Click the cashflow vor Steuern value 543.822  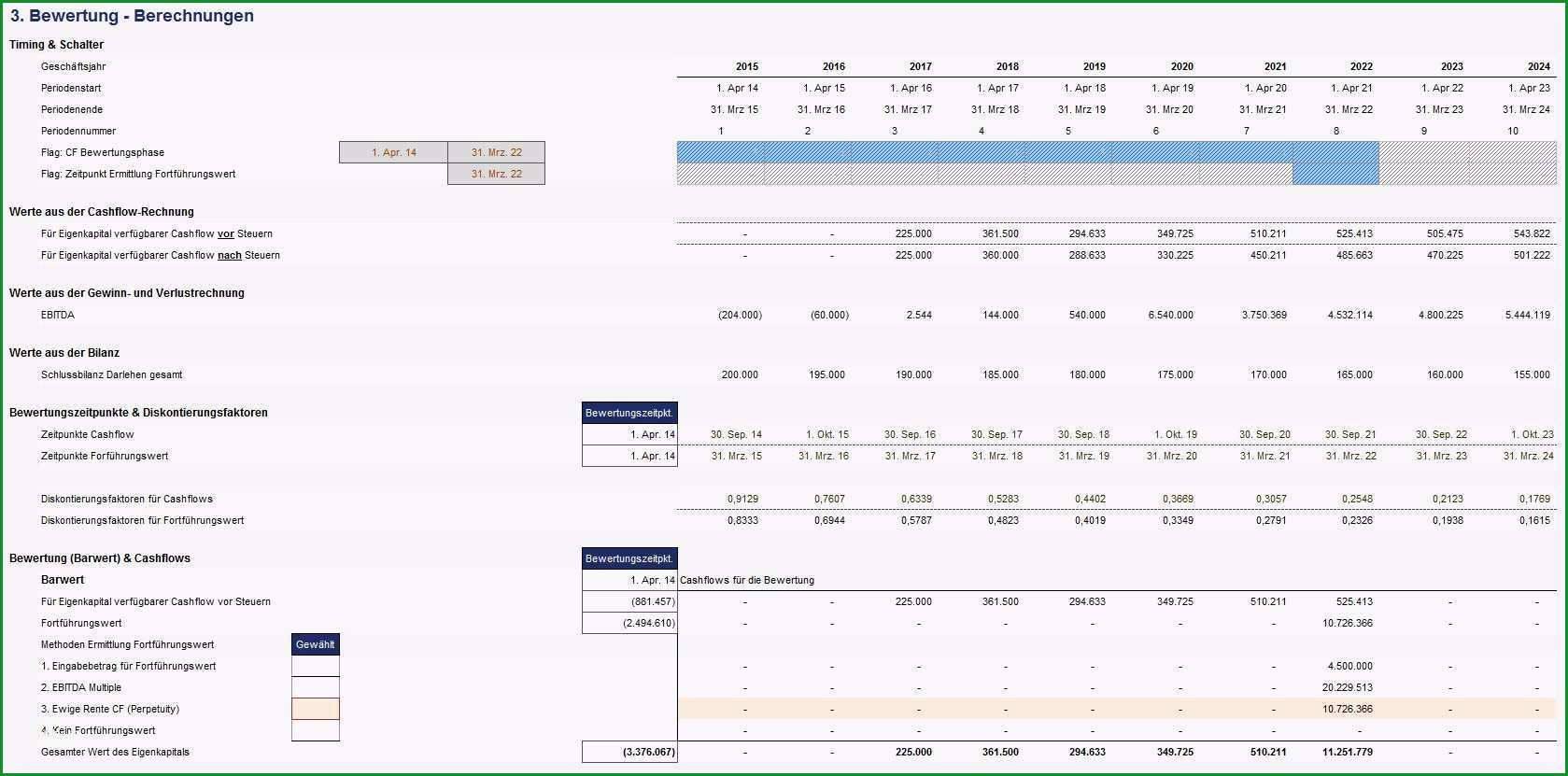(x=1532, y=233)
